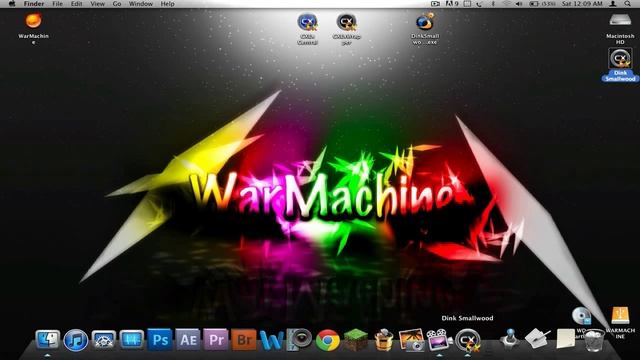
Task: Launch the movie camera app in dock
Action: click(x=439, y=340)
